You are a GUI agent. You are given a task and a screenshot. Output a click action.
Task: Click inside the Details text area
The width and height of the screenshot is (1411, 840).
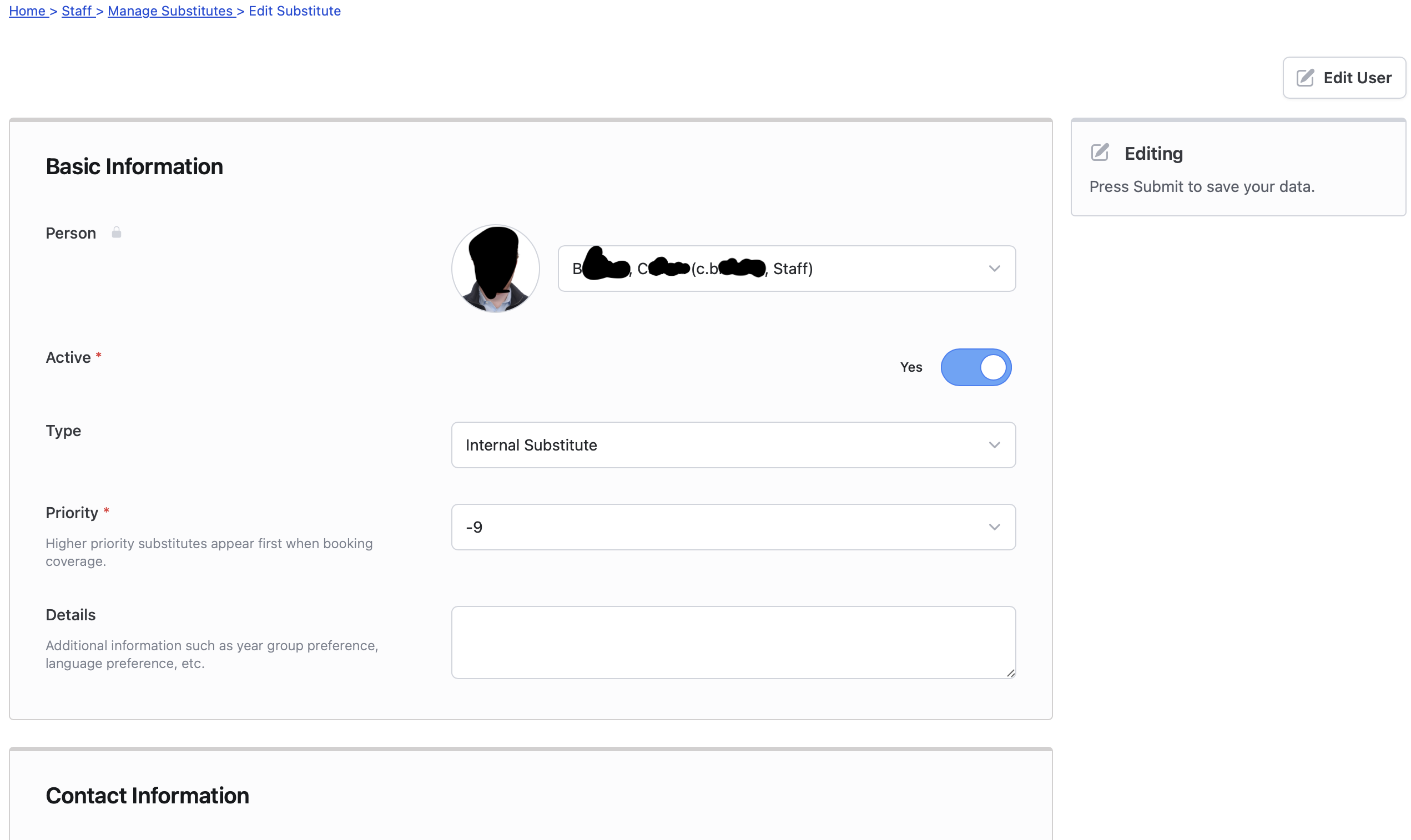(733, 642)
